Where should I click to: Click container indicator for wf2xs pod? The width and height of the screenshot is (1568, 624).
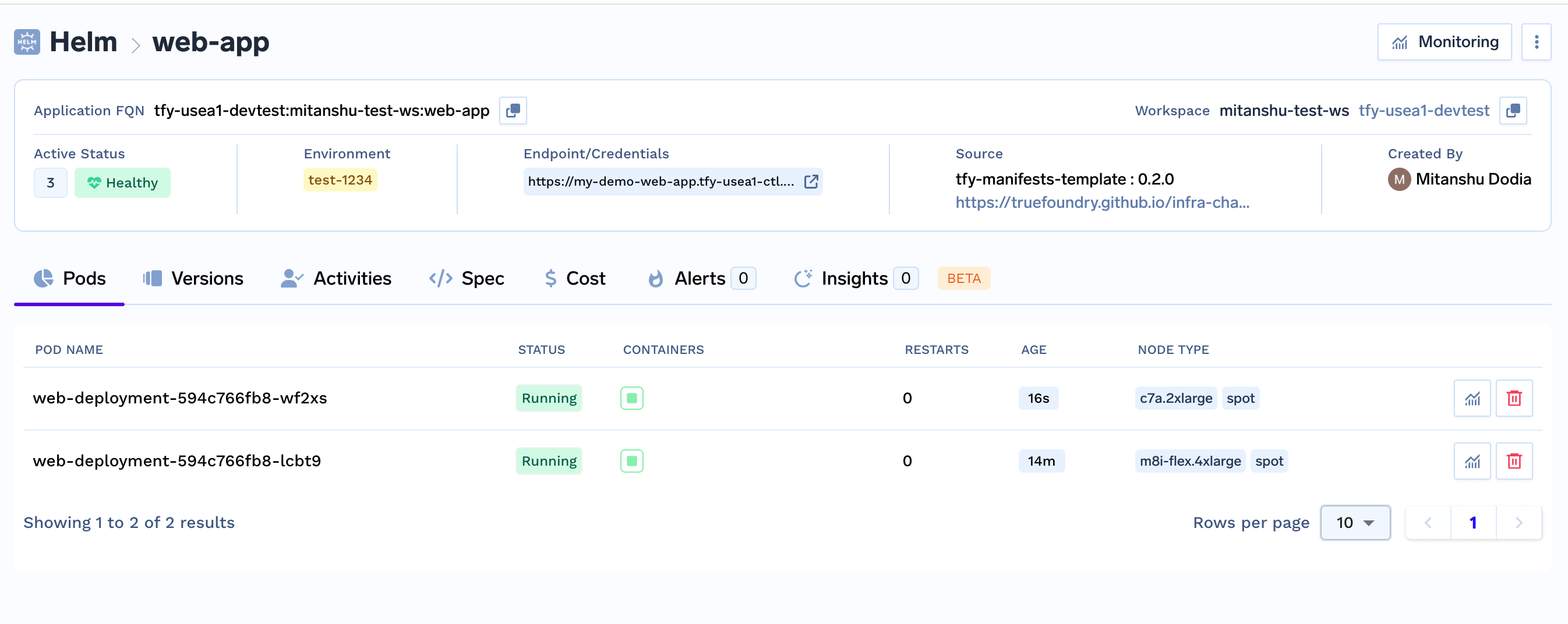[632, 398]
